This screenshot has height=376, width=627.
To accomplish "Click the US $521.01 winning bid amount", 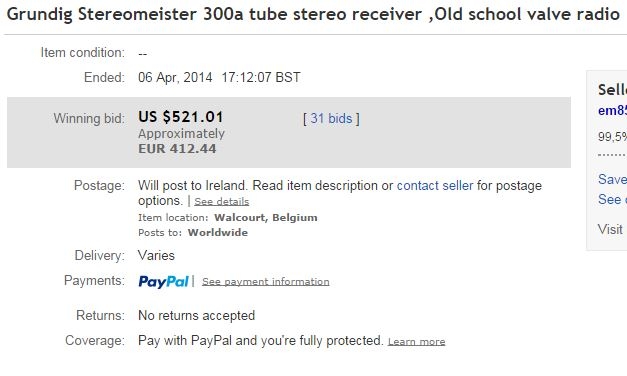I will click(x=181, y=117).
